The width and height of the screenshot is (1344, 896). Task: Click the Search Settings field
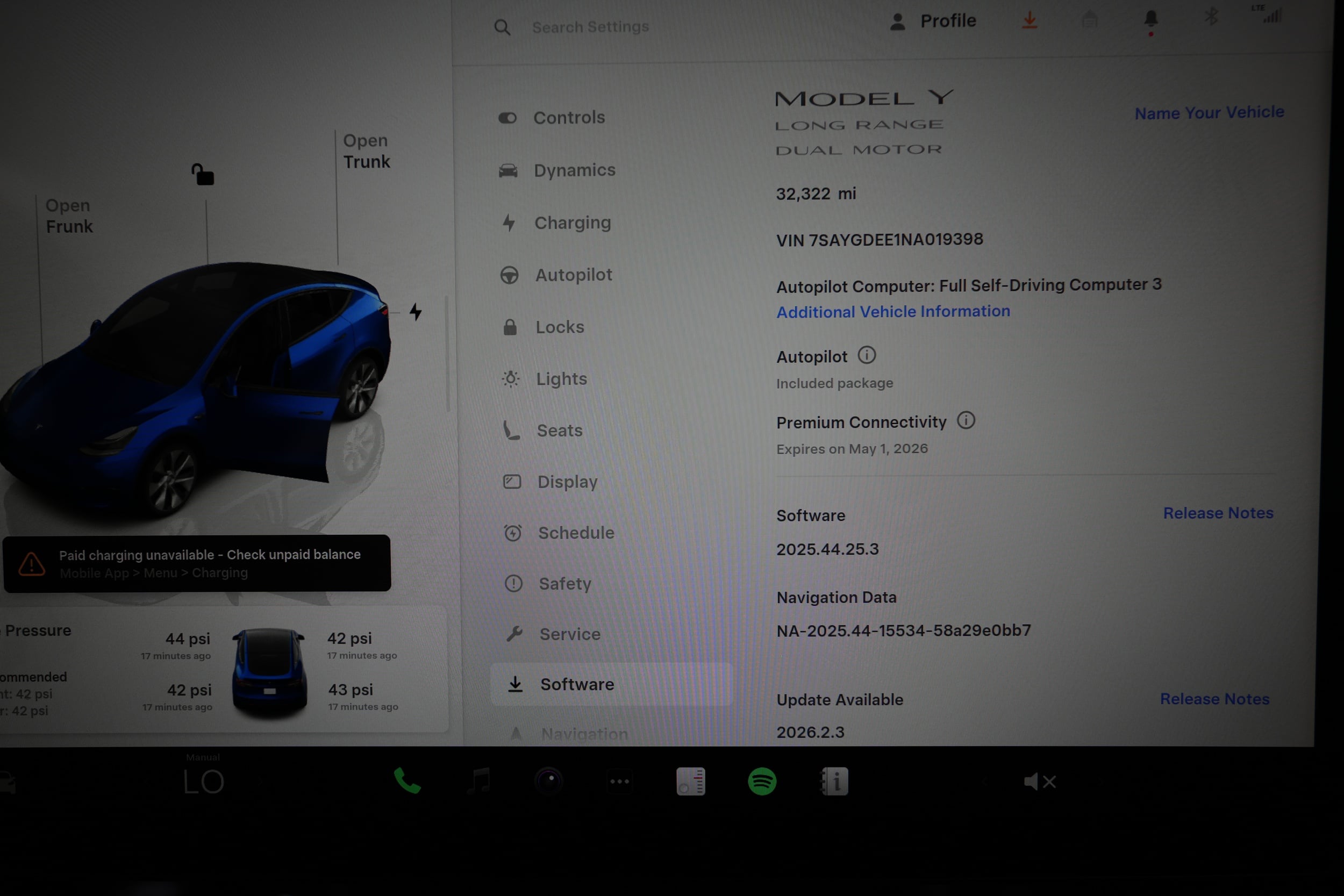[x=590, y=26]
